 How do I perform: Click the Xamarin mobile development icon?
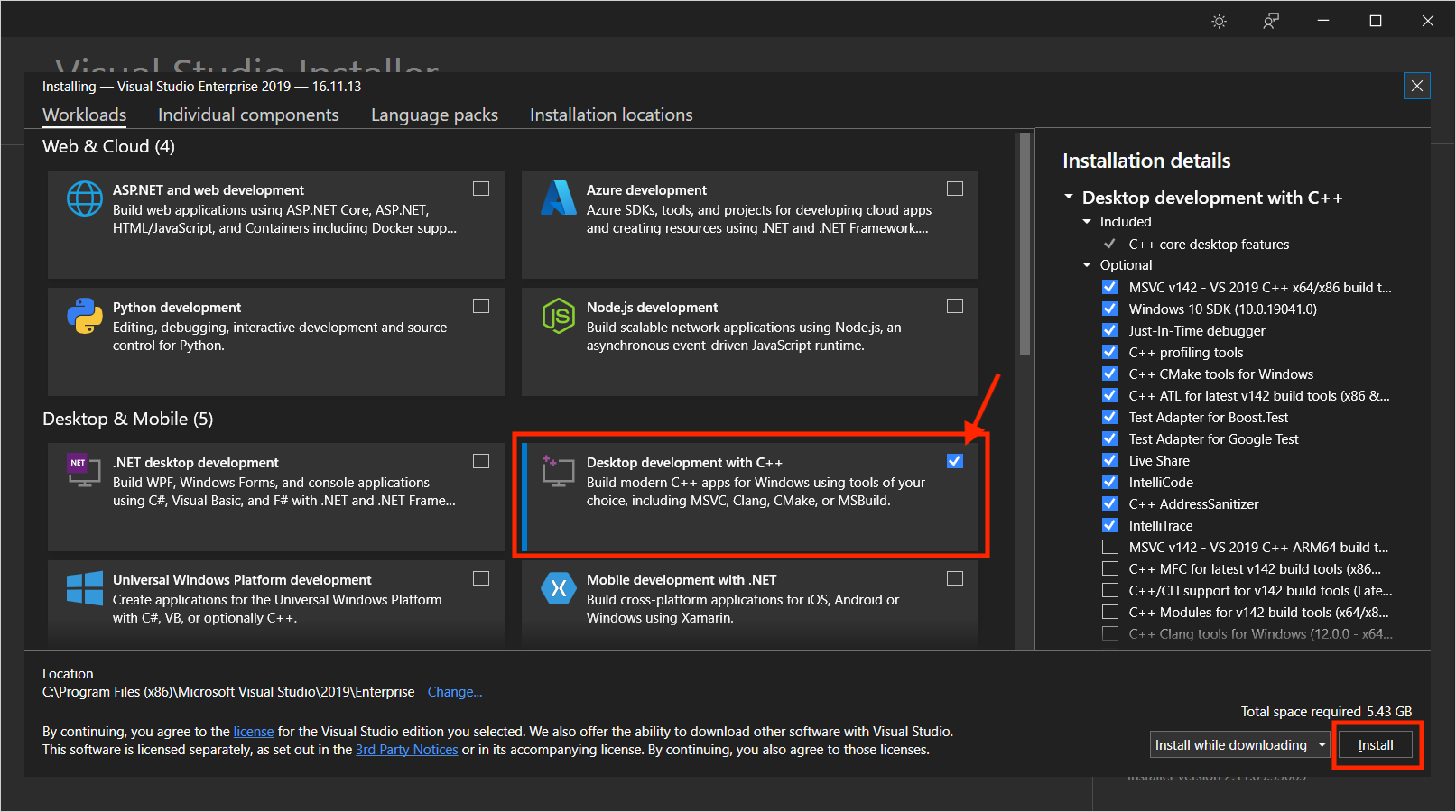[559, 588]
